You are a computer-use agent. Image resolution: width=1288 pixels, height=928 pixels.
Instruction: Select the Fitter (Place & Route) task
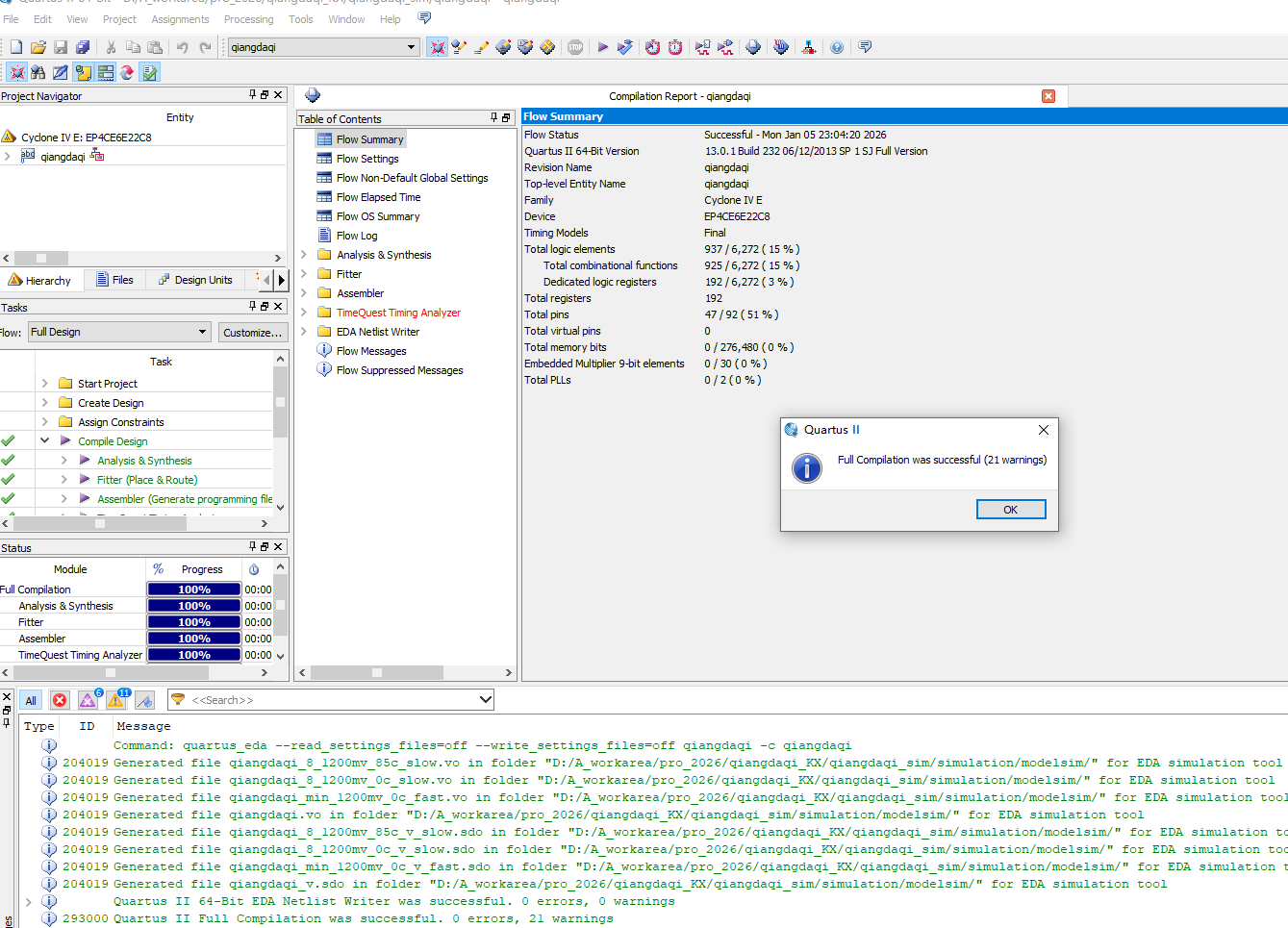pyautogui.click(x=147, y=480)
